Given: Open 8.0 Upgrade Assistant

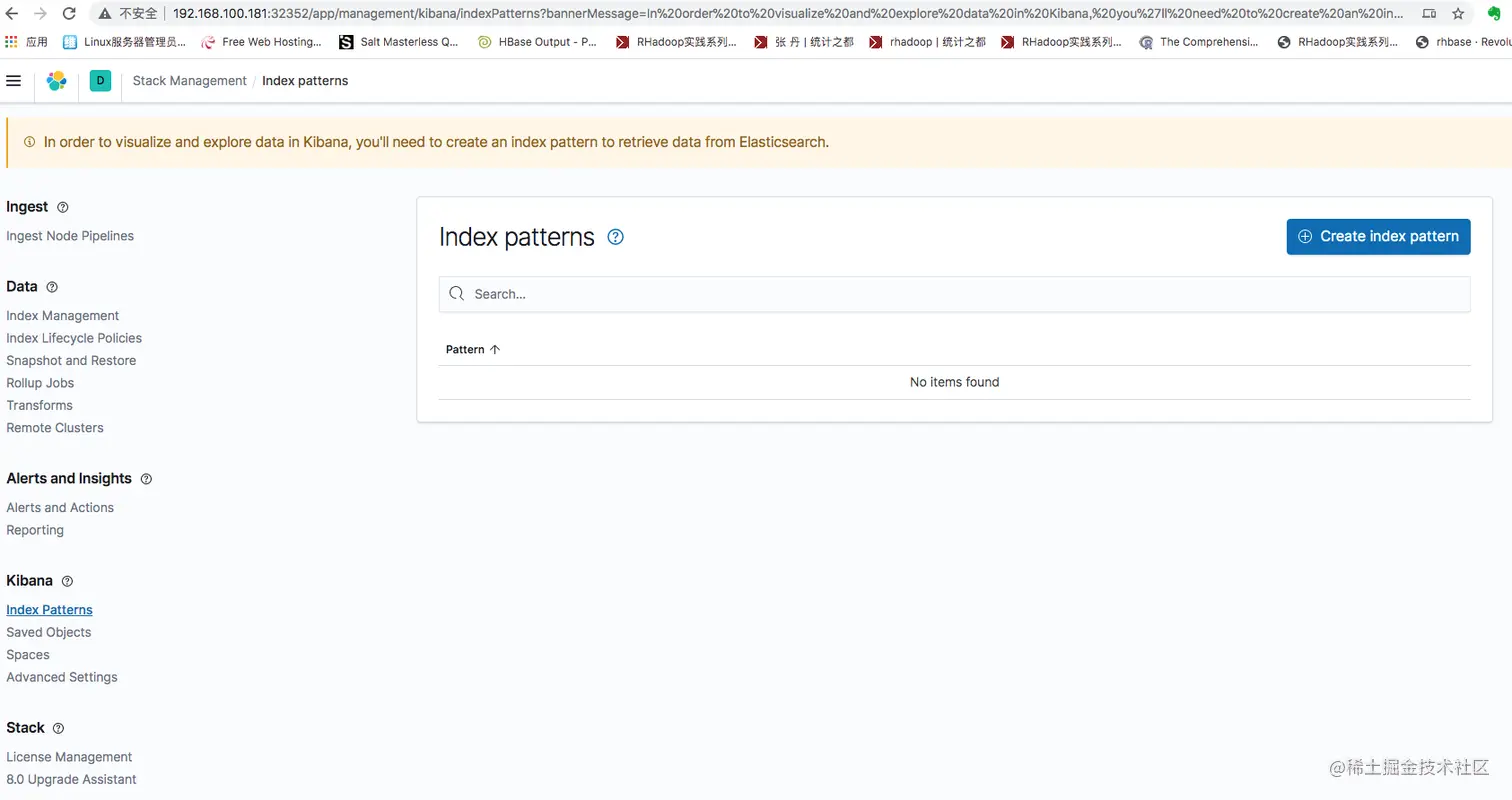Looking at the screenshot, I should point(71,780).
